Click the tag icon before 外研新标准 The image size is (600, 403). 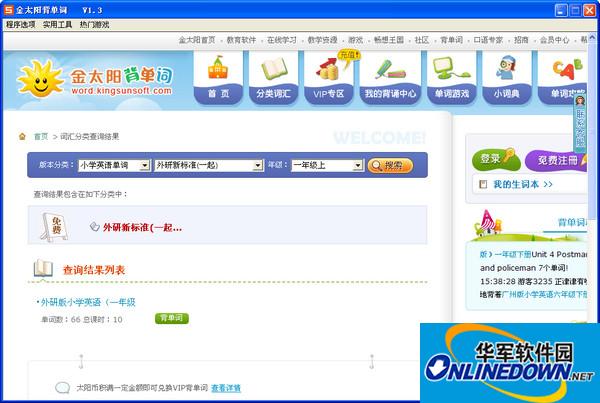pyautogui.click(x=95, y=227)
